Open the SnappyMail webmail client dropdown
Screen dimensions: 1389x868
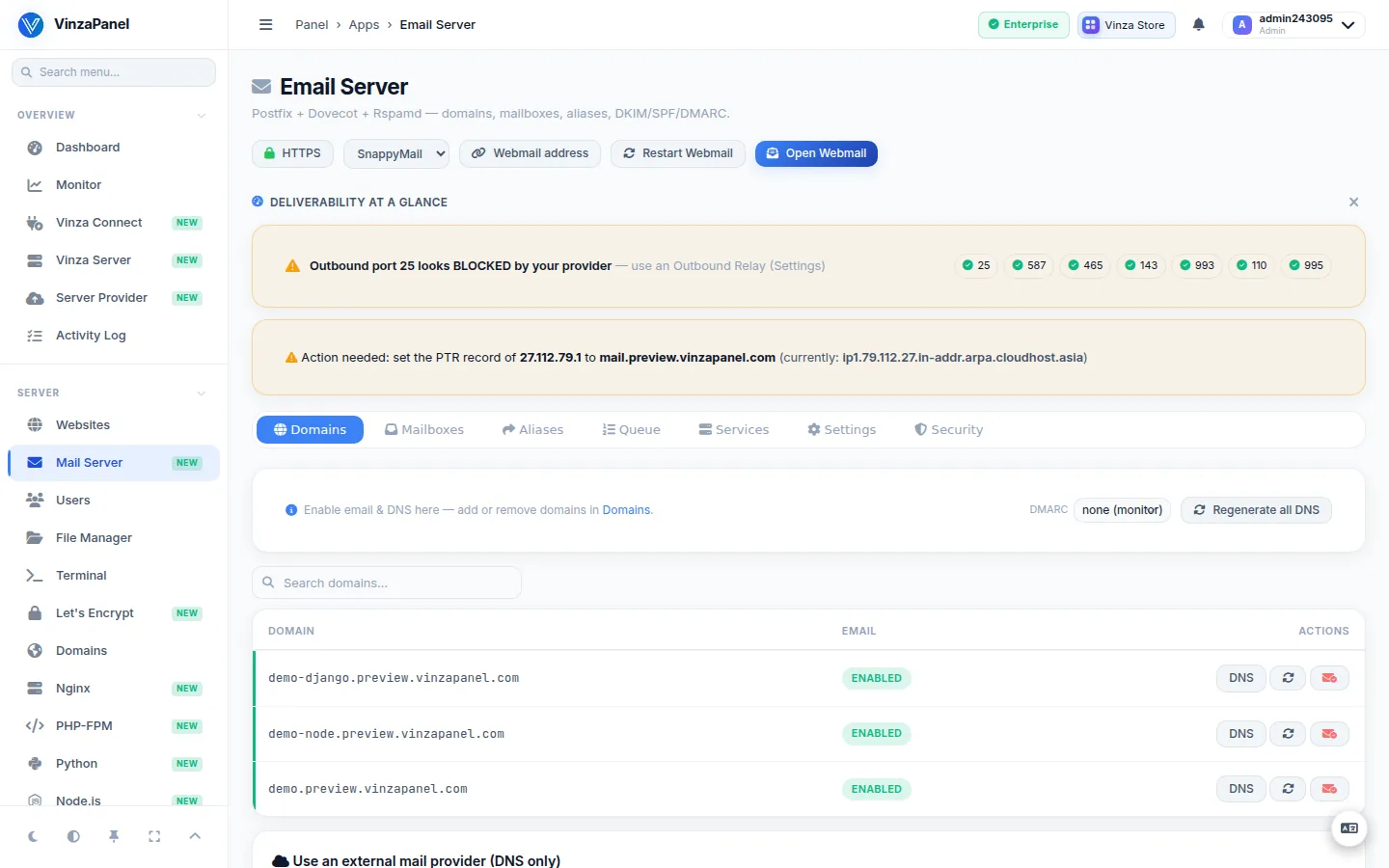click(x=396, y=154)
